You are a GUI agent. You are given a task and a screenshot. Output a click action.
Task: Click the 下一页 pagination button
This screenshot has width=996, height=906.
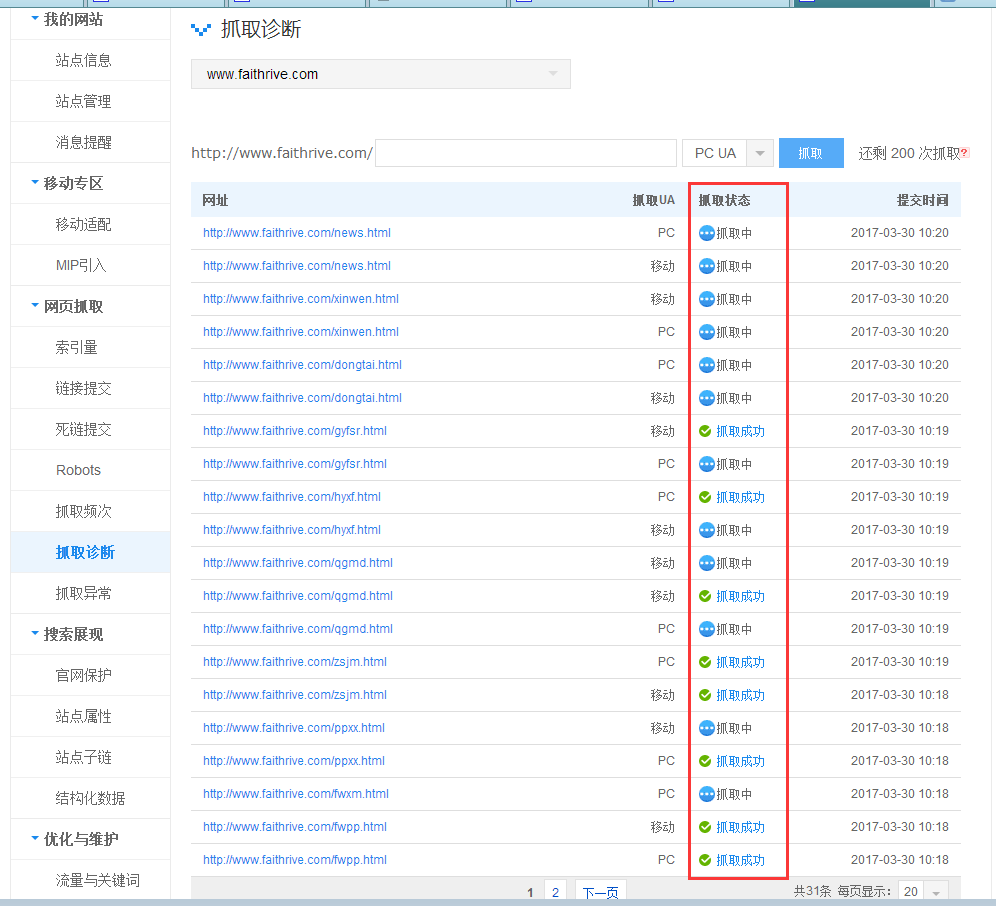600,892
